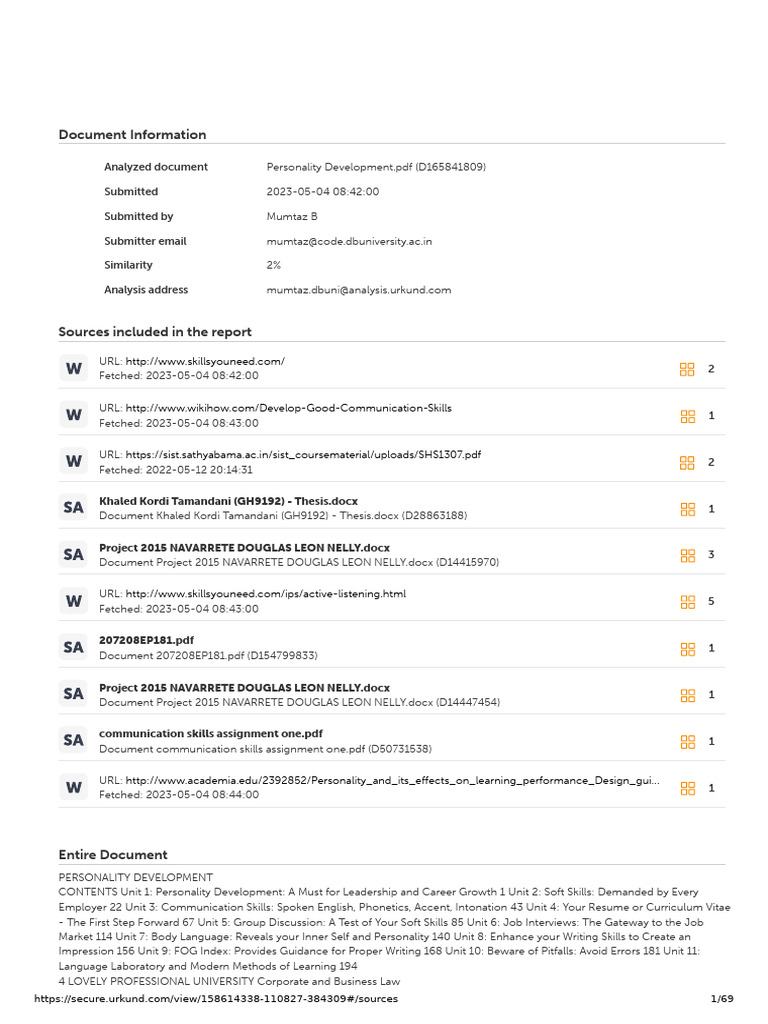768x1024 pixels.
Task: Click the grid icon for academia.edu source row
Action: [687, 788]
